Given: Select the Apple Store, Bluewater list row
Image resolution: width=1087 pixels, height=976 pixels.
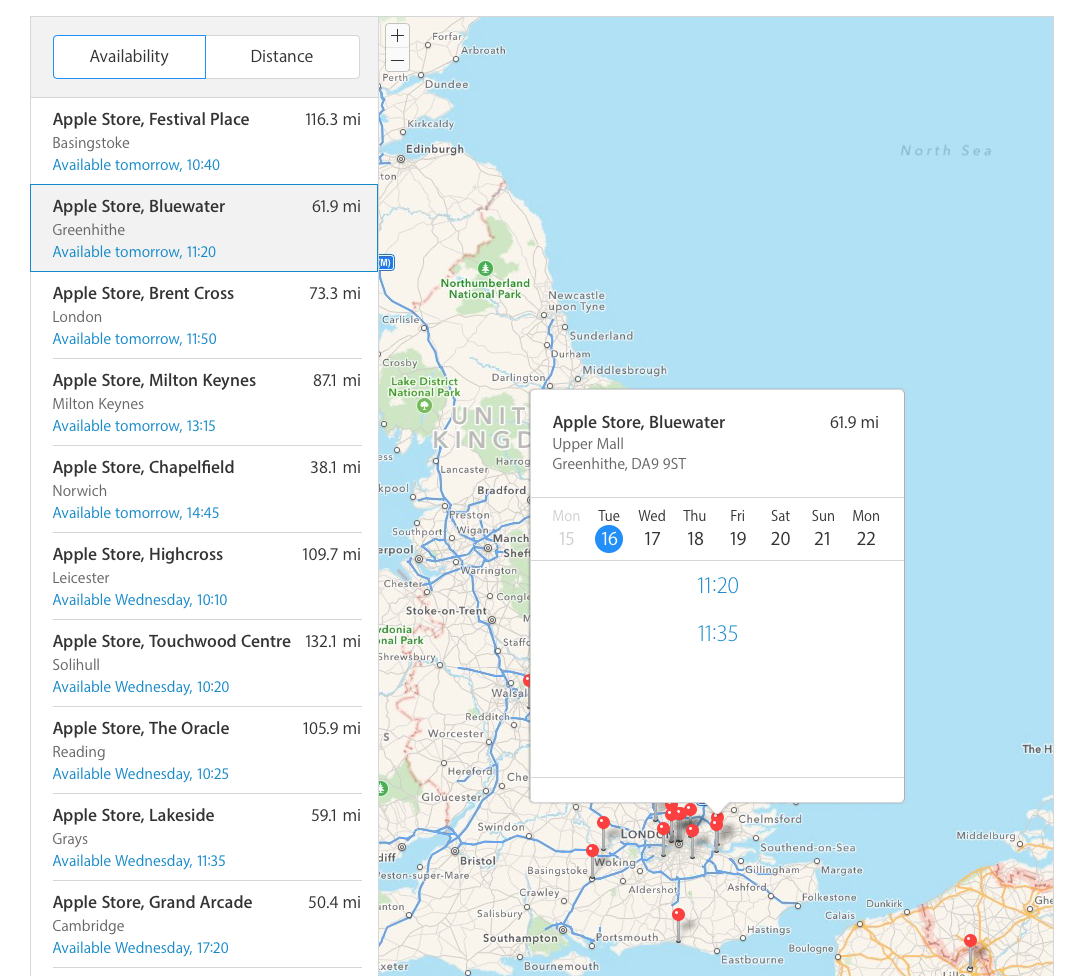Looking at the screenshot, I should (205, 228).
